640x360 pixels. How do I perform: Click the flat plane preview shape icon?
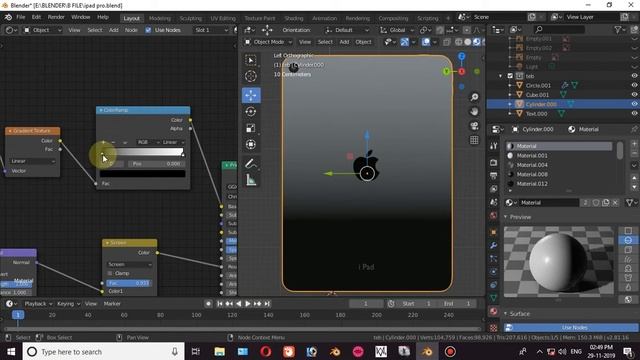pos(628,231)
